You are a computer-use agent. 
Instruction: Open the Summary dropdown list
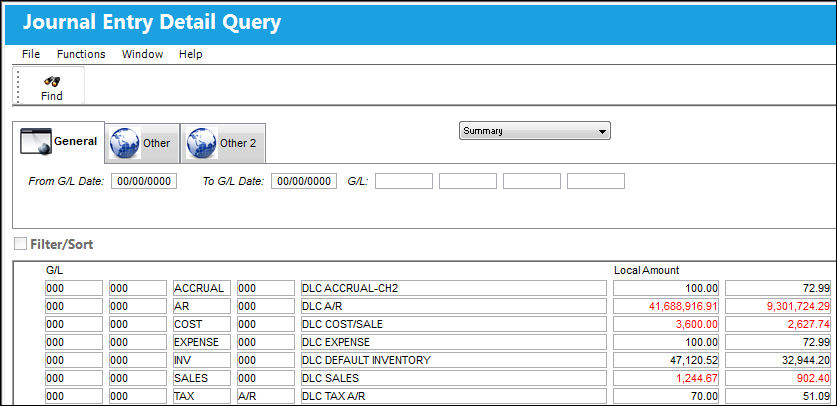coord(534,131)
